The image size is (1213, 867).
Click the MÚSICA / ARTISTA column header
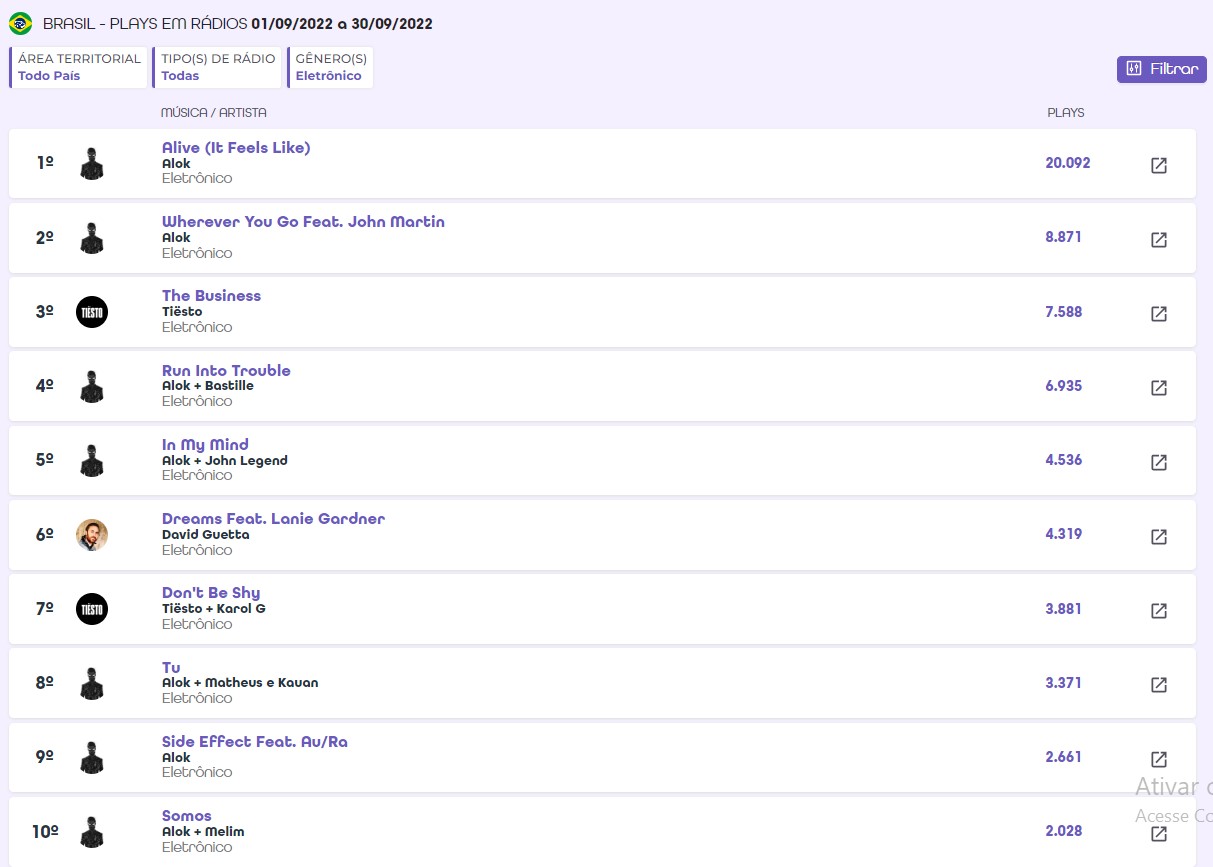[x=214, y=113]
